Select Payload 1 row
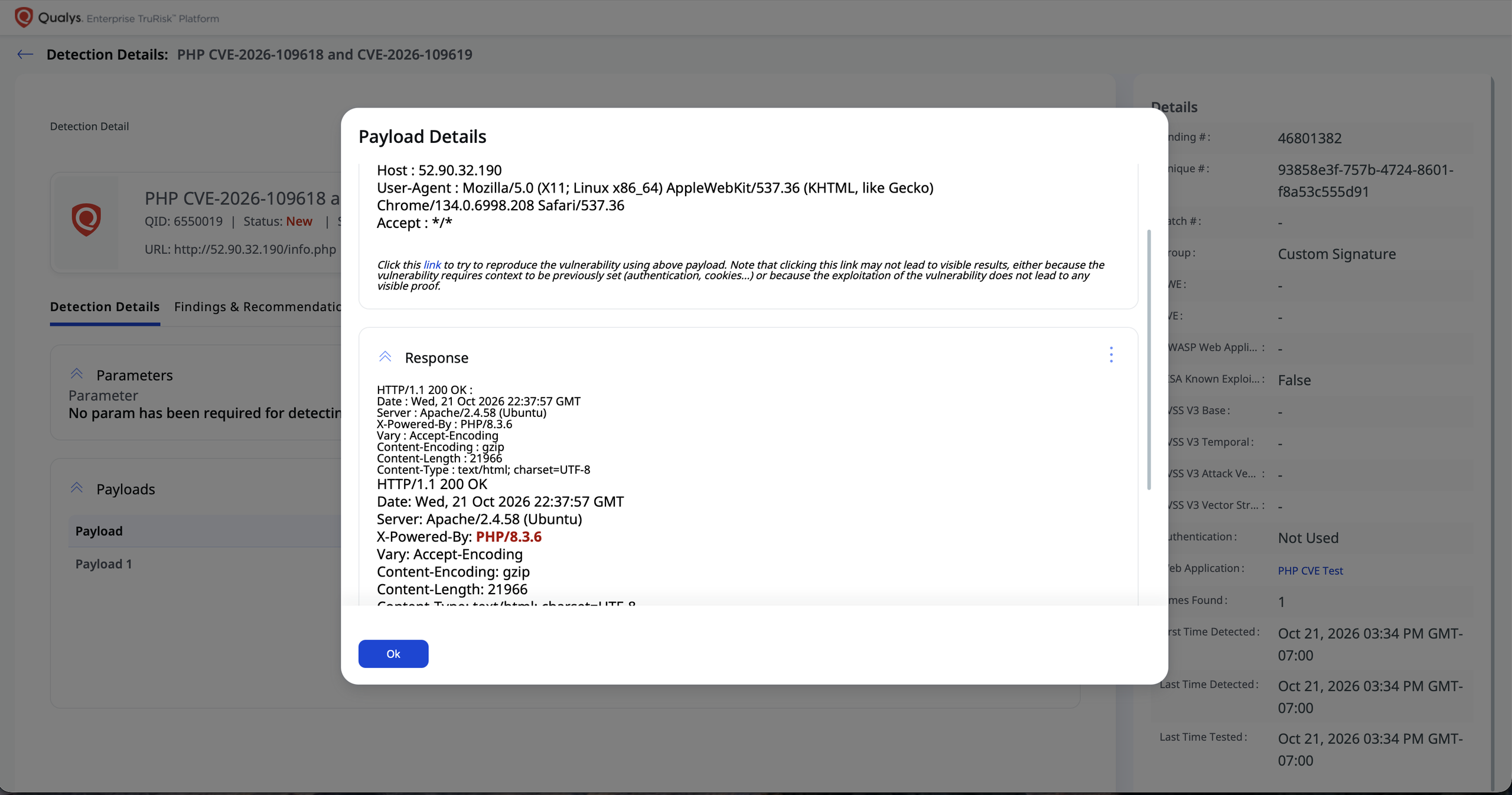Image resolution: width=1512 pixels, height=795 pixels. [204, 564]
